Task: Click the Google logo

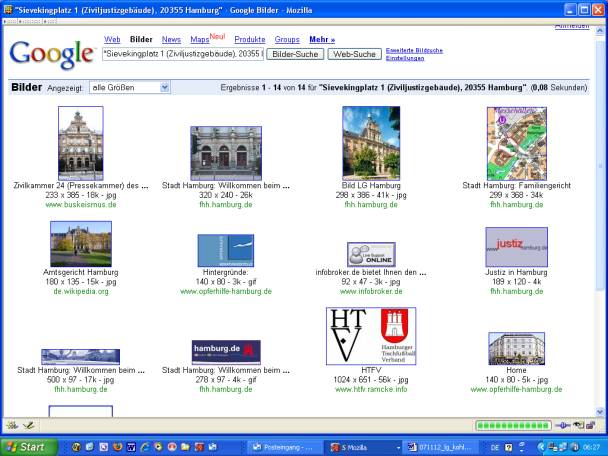Action: tap(52, 55)
